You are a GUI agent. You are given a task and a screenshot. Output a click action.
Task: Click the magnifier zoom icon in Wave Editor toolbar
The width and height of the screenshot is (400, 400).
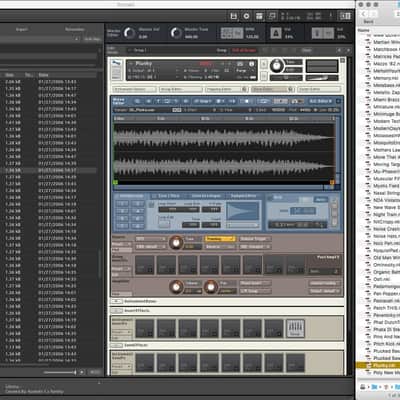pos(137,101)
